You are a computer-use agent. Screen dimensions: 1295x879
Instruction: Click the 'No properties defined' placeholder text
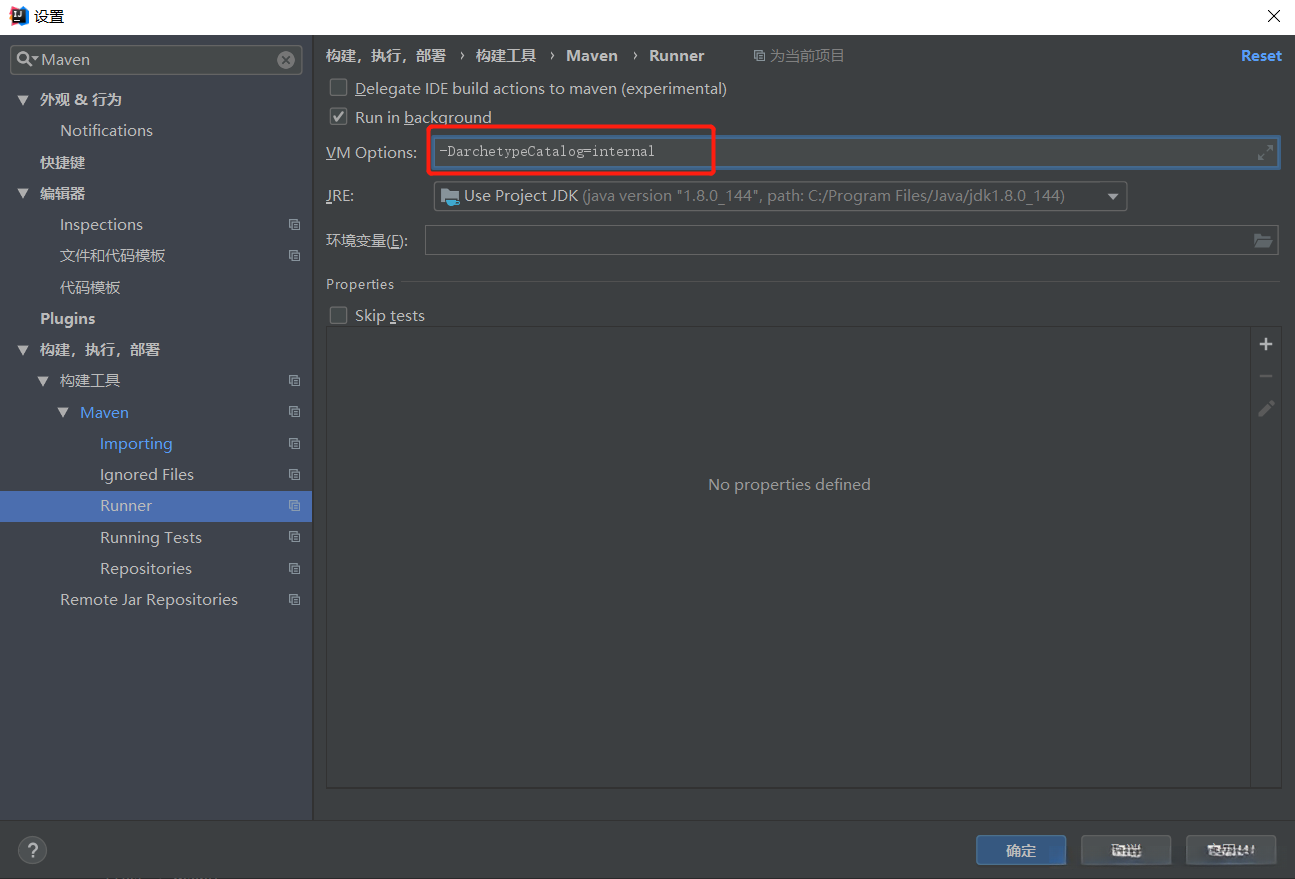789,485
